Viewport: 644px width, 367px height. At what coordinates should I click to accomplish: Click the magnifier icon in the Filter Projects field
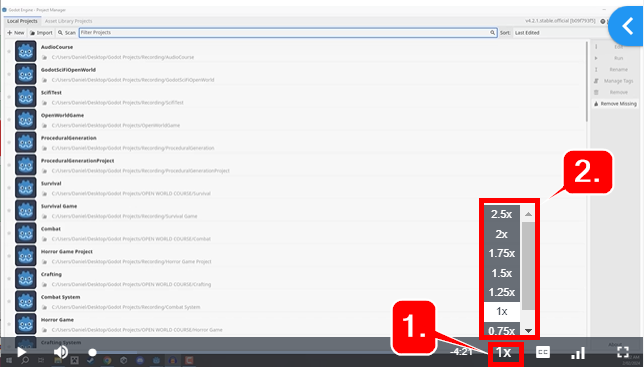492,32
